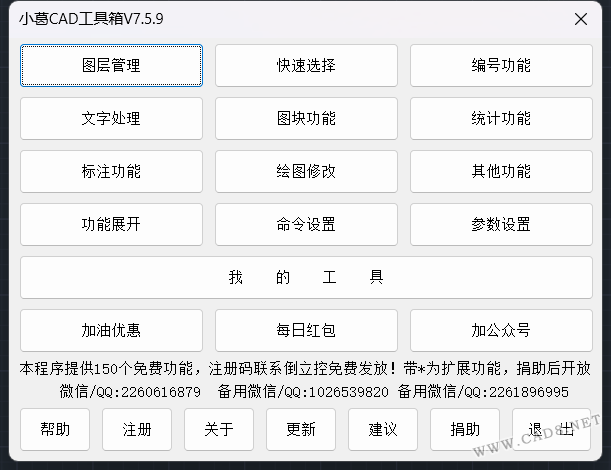Click the 捐助 donate button
The width and height of the screenshot is (611, 470).
coord(465,429)
